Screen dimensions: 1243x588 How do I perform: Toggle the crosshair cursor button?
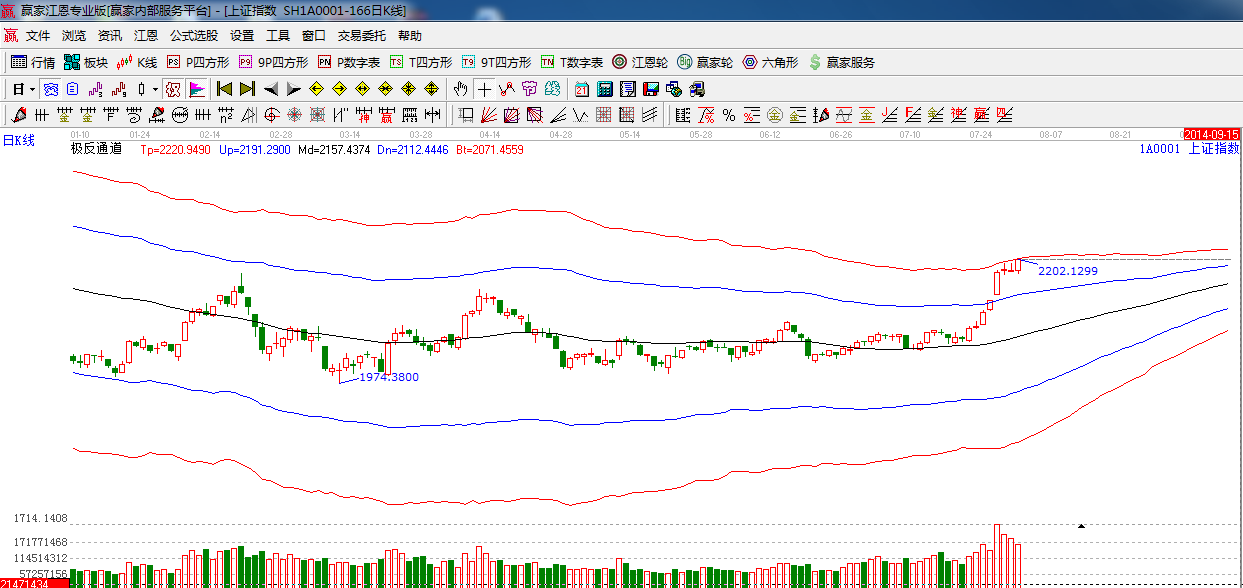[484, 89]
